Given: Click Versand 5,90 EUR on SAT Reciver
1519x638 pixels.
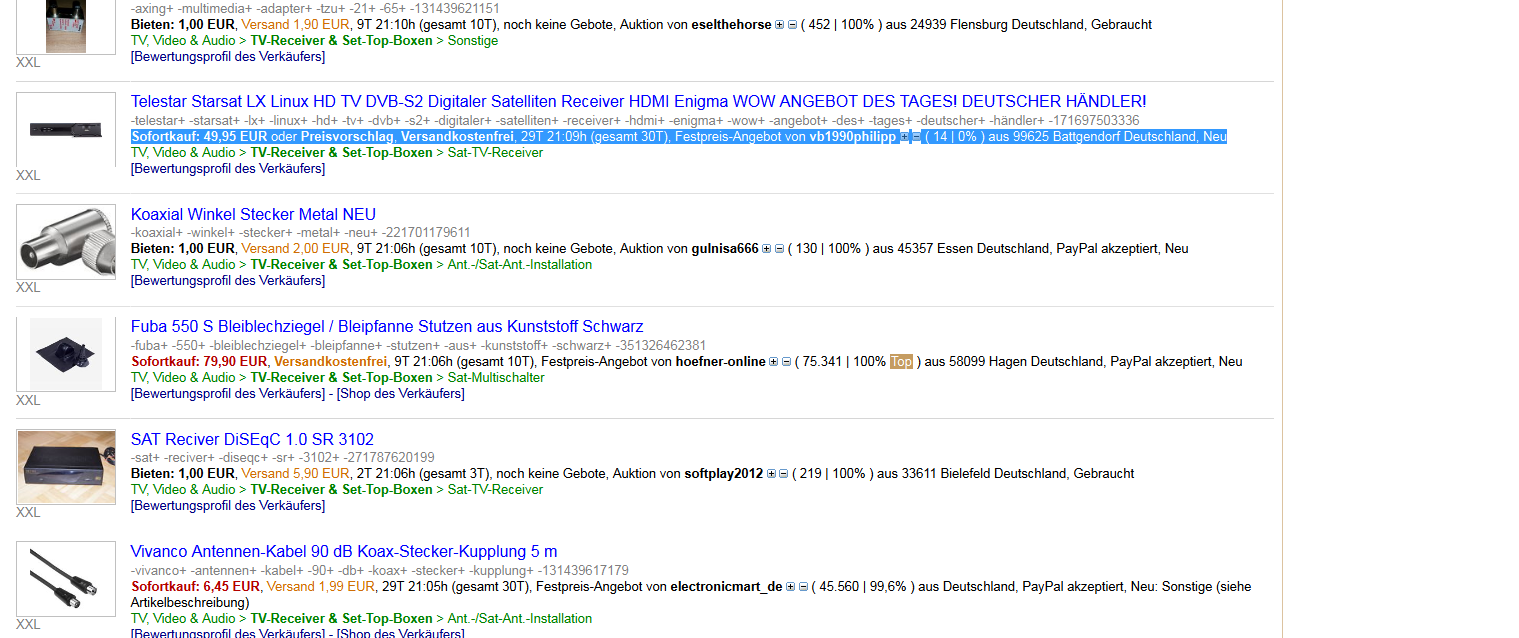Looking at the screenshot, I should (296, 474).
